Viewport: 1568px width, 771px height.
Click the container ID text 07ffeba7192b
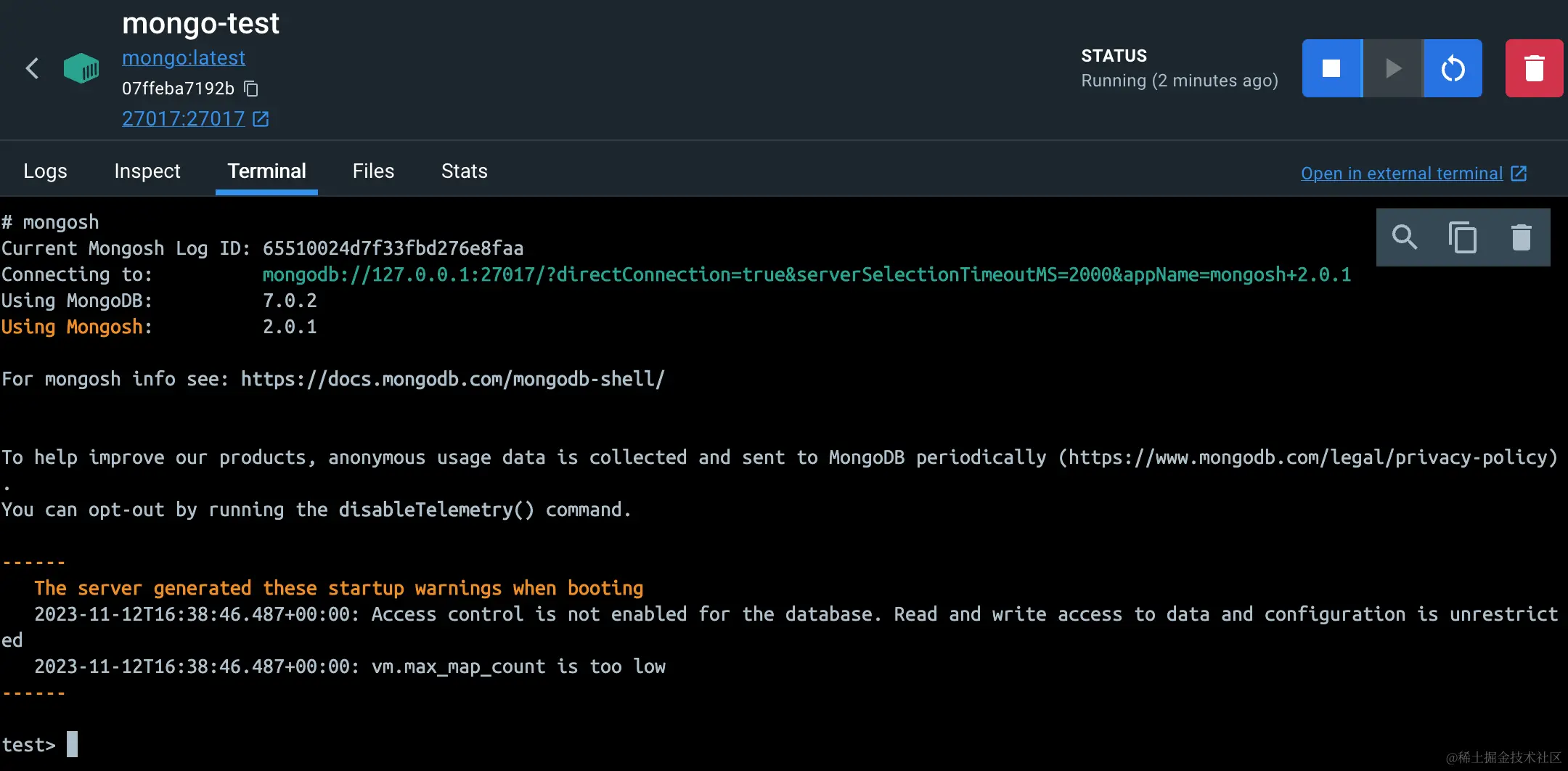point(178,89)
